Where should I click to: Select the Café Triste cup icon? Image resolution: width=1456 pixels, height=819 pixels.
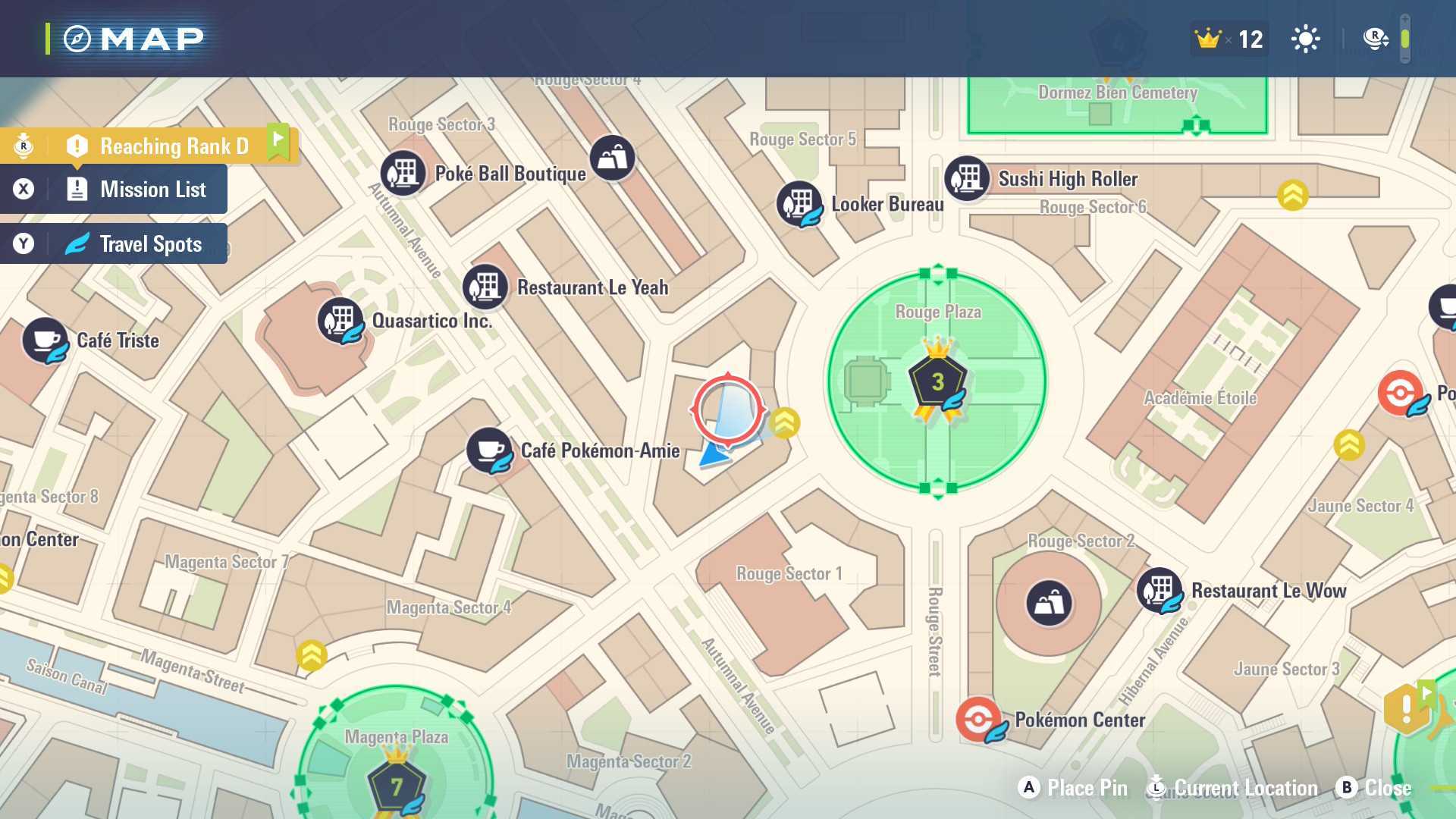point(45,340)
